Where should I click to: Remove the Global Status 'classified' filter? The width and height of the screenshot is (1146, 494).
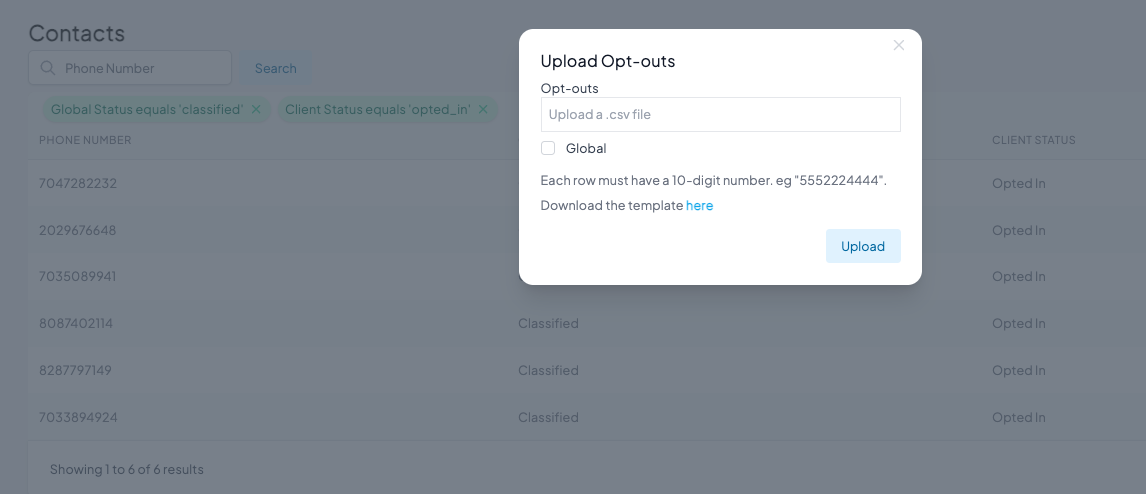click(x=256, y=109)
